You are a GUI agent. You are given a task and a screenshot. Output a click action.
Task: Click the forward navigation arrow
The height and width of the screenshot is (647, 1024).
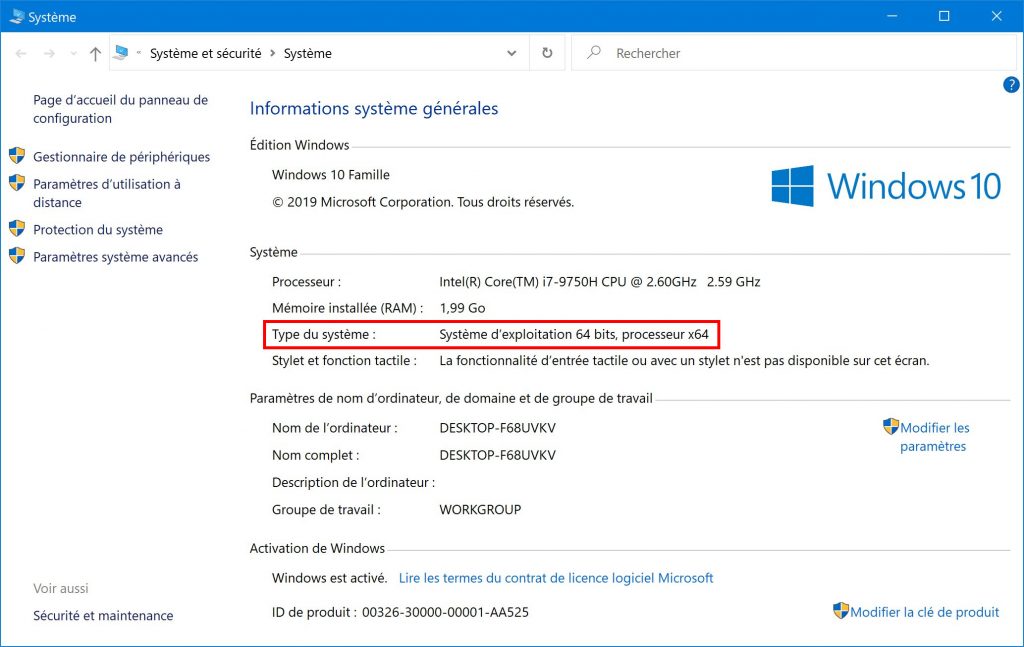click(x=47, y=54)
